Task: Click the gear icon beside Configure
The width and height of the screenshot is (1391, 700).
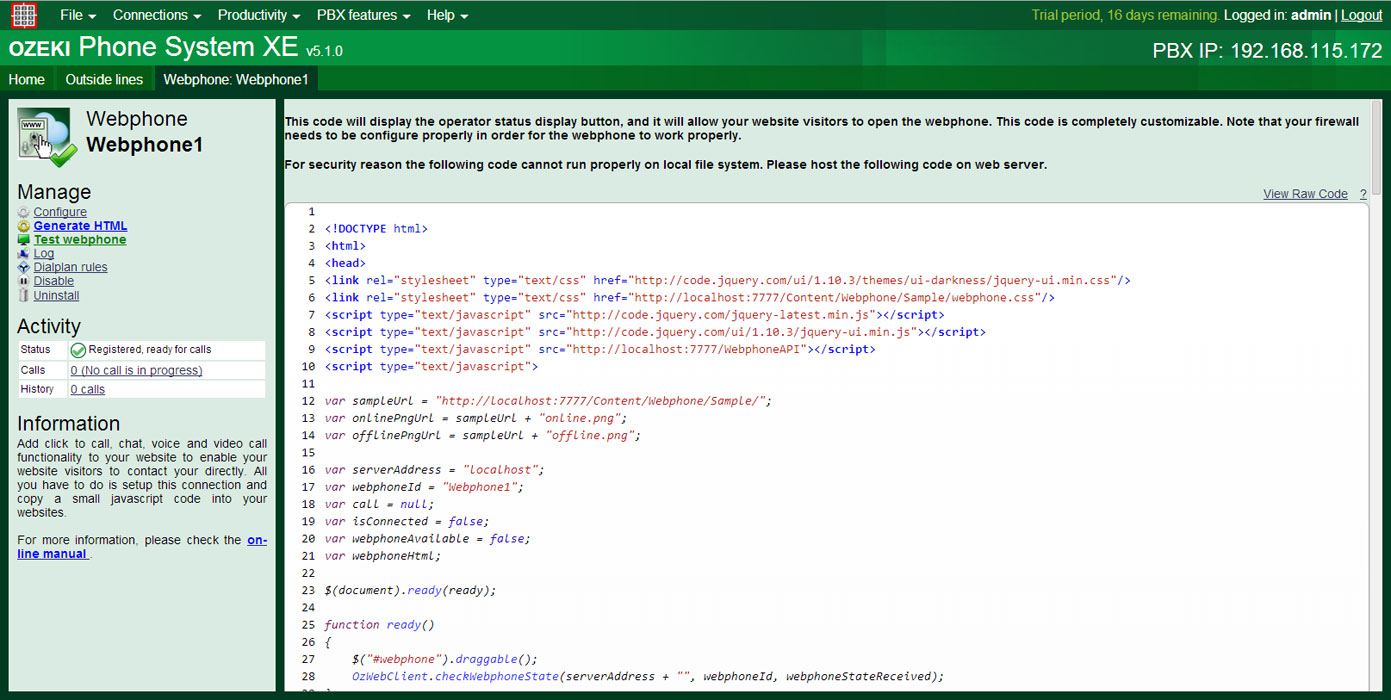Action: 24,212
